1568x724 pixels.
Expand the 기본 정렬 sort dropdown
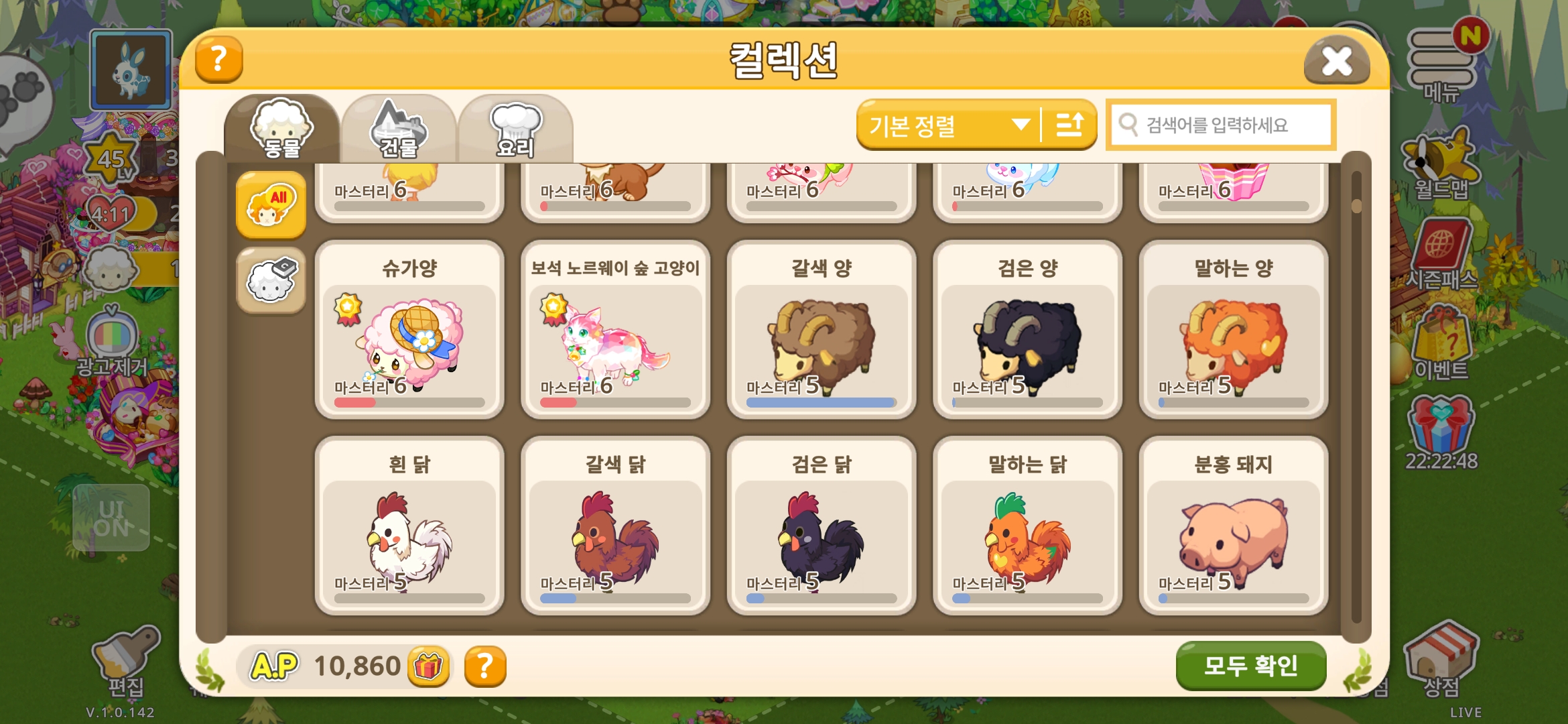click(x=948, y=125)
